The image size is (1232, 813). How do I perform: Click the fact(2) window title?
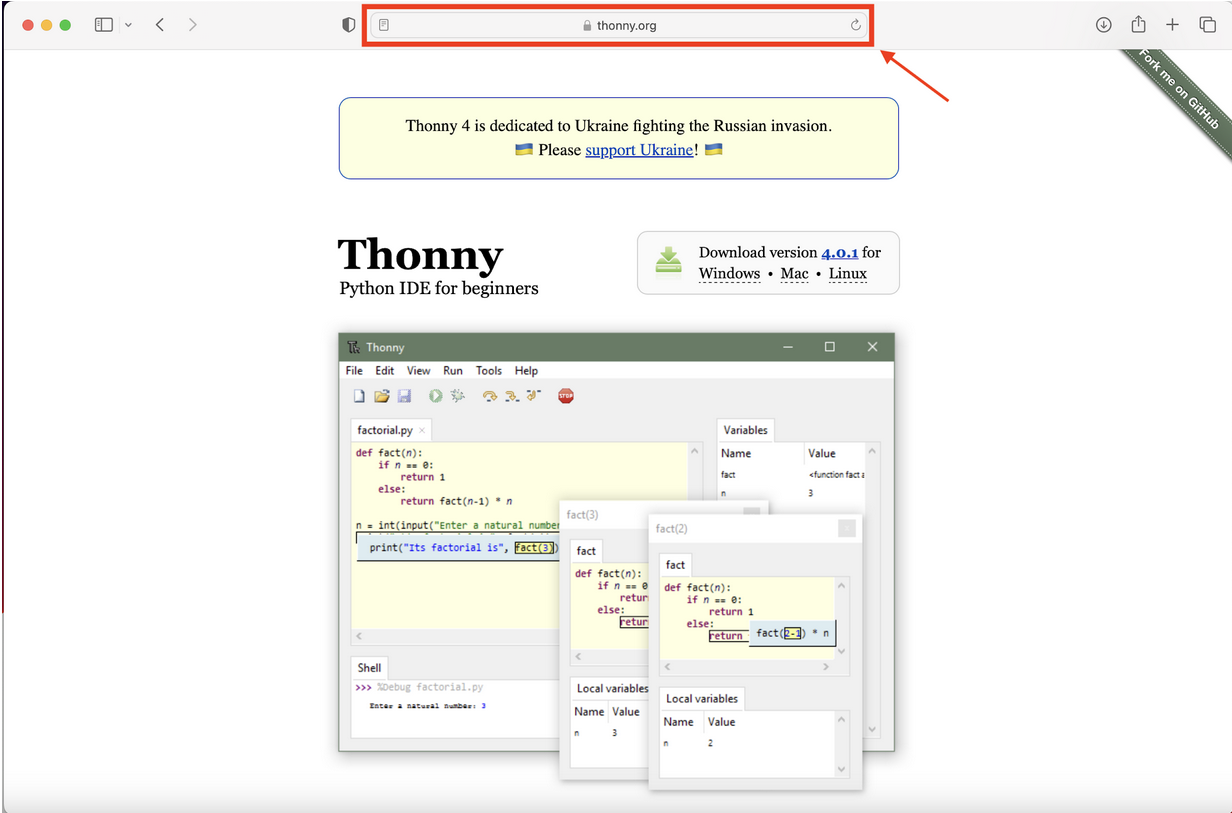click(672, 528)
